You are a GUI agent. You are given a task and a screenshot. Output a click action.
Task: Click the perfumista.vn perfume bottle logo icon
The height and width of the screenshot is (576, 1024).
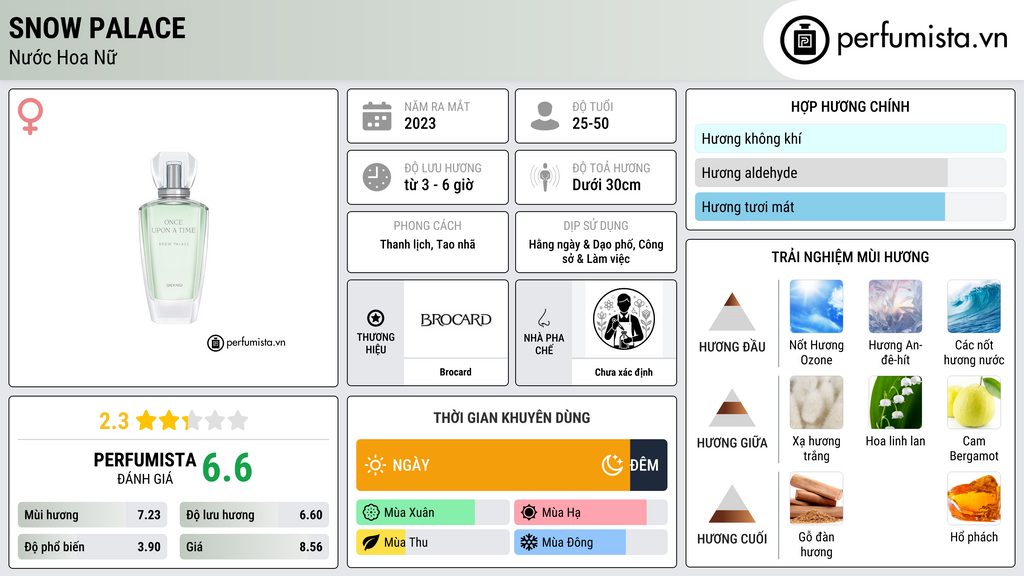click(804, 40)
